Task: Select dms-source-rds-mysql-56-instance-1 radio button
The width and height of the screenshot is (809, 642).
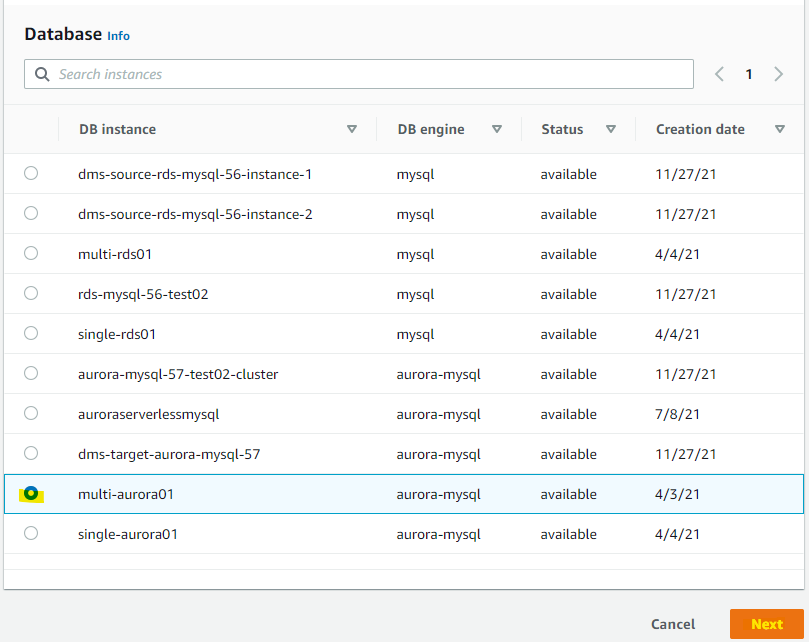Action: tap(31, 173)
